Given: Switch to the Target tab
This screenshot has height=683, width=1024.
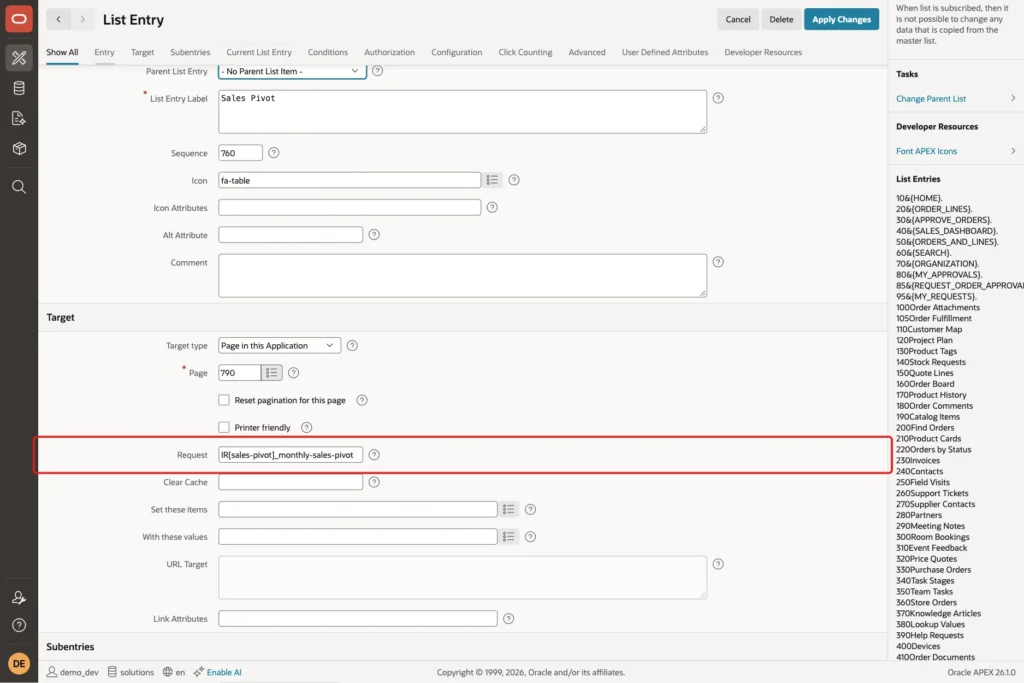Looking at the screenshot, I should pyautogui.click(x=142, y=52).
